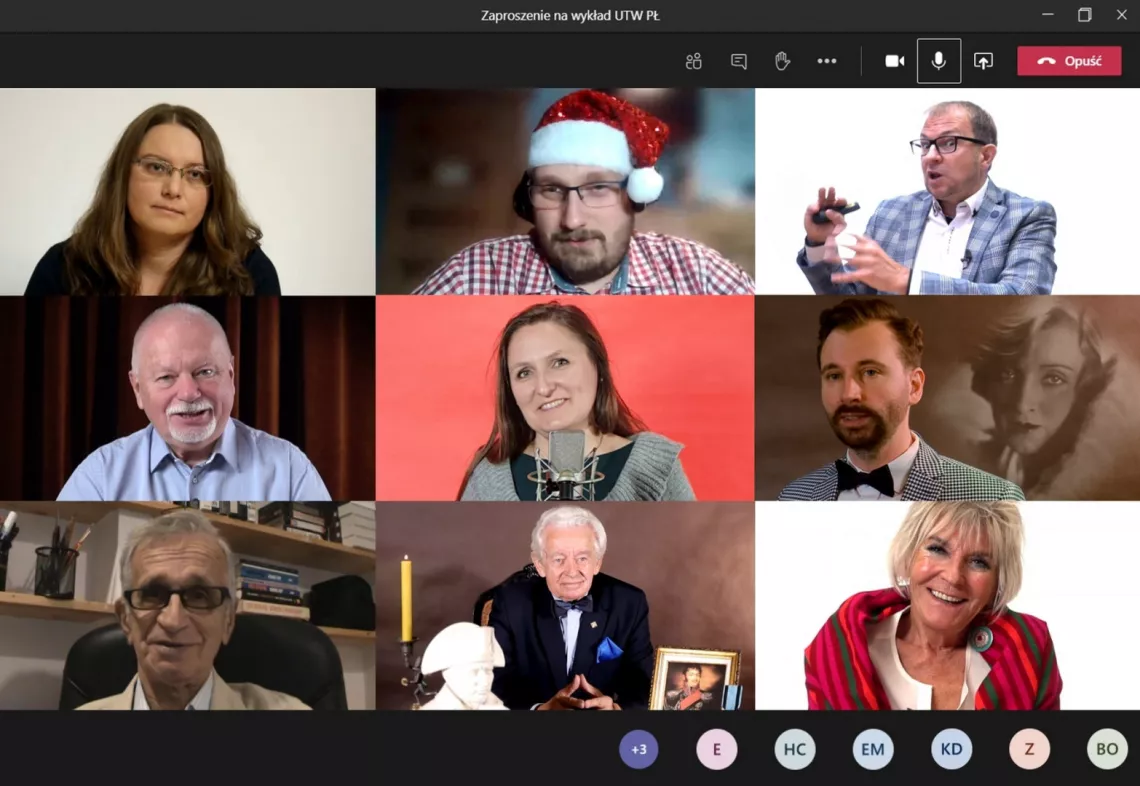Select participant avatar KD
The width and height of the screenshot is (1140, 786).
(951, 749)
